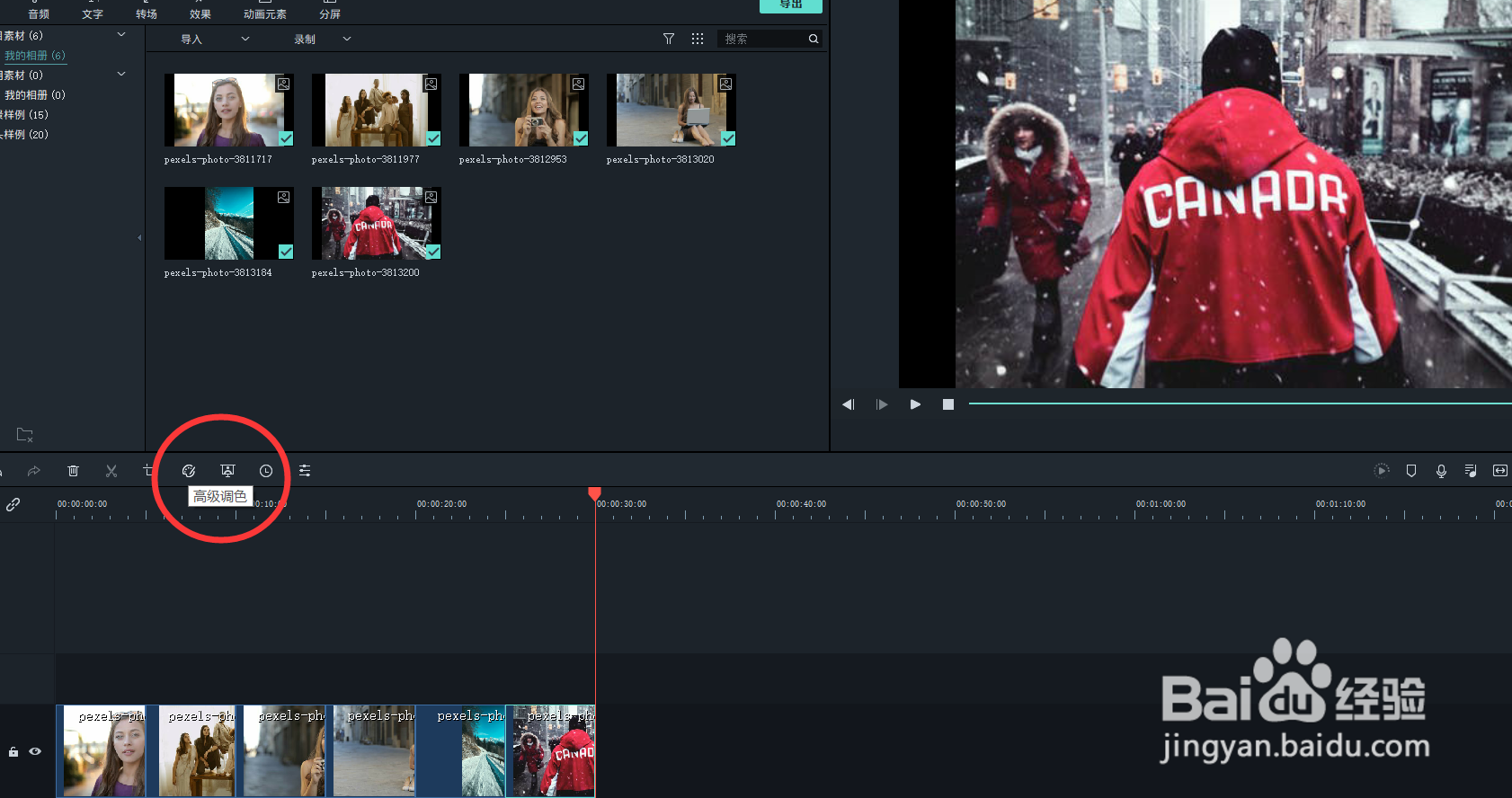Step to previous frame in preview
Image resolution: width=1512 pixels, height=798 pixels.
pos(848,404)
